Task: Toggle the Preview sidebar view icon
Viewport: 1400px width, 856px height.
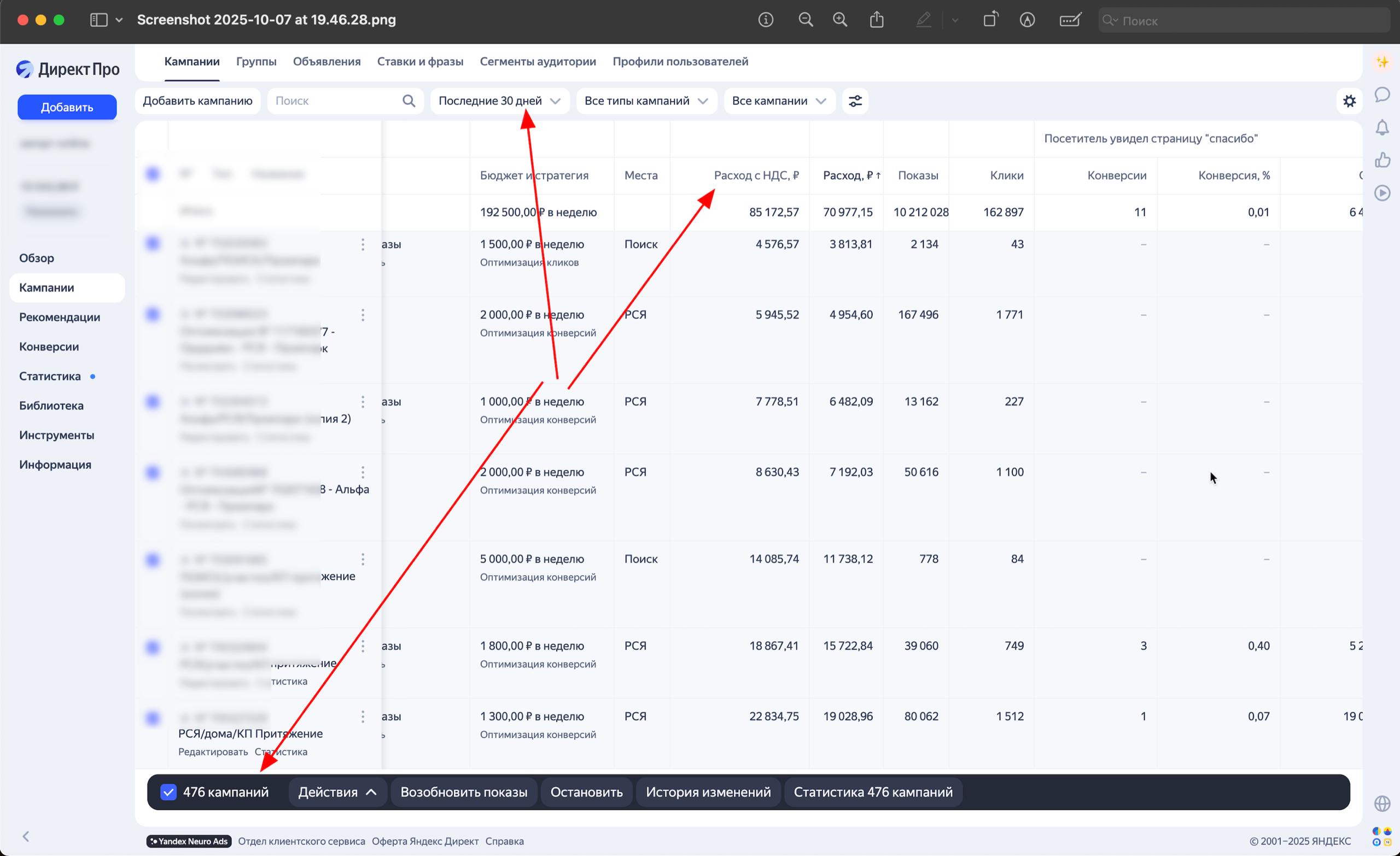Action: pyautogui.click(x=99, y=20)
